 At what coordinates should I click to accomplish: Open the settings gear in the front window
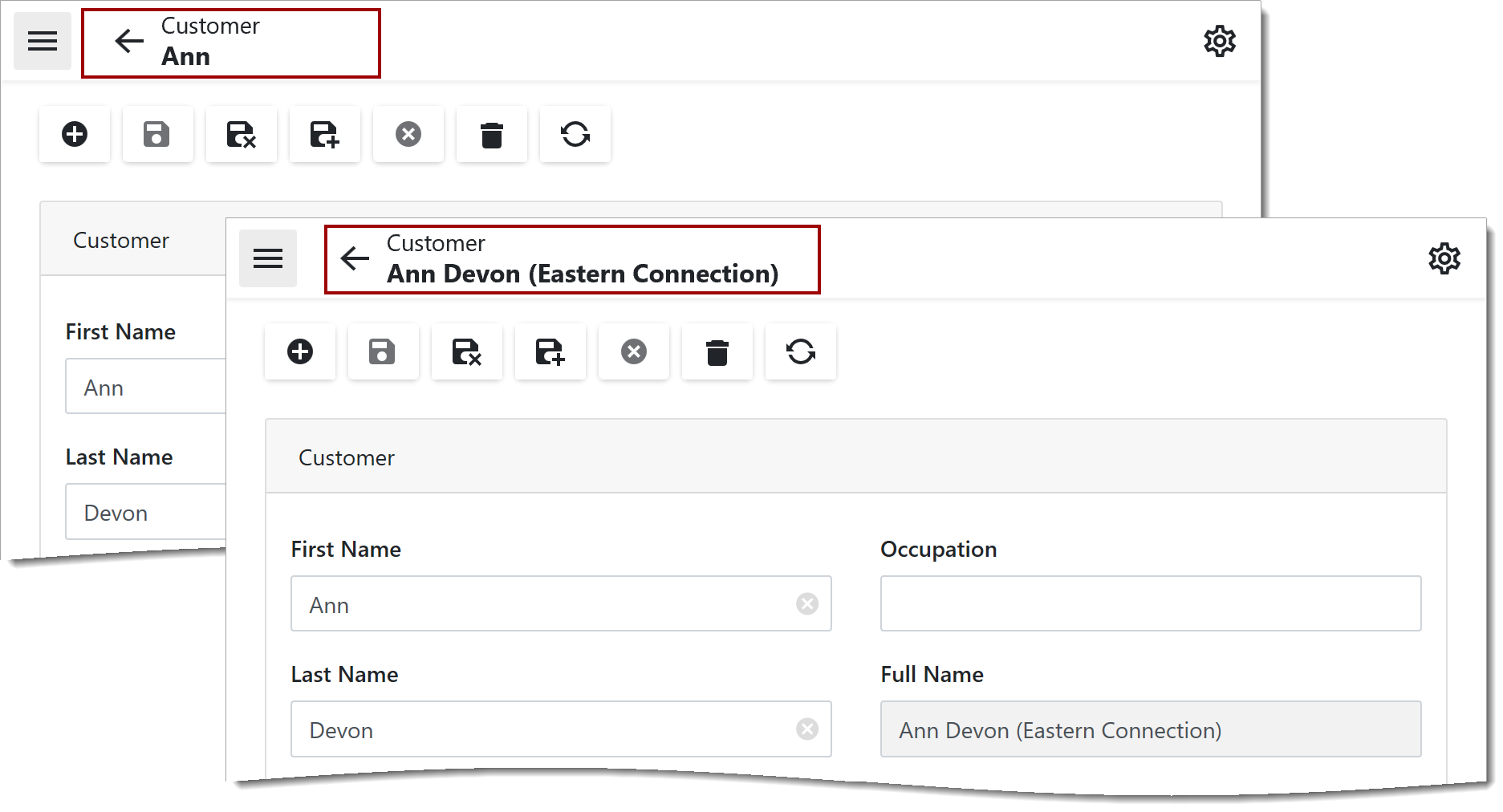pyautogui.click(x=1444, y=258)
